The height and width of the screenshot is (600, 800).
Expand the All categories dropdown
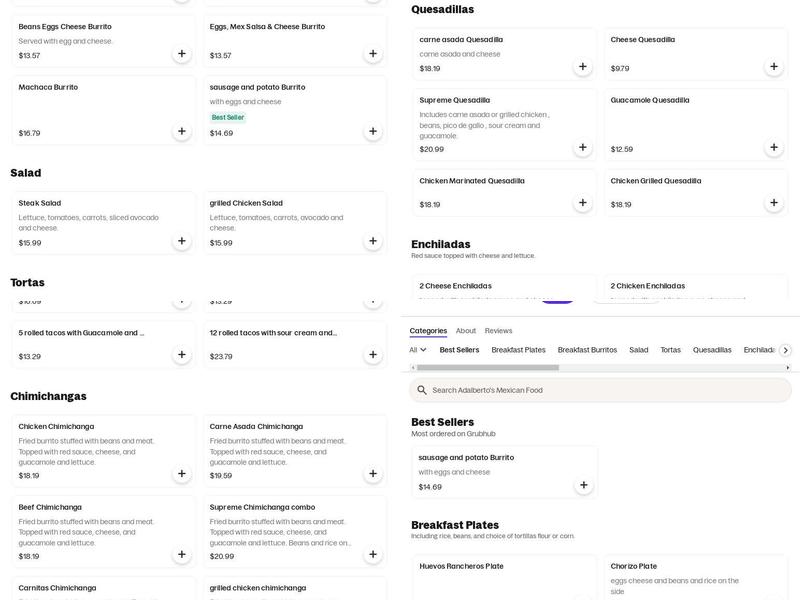[418, 350]
